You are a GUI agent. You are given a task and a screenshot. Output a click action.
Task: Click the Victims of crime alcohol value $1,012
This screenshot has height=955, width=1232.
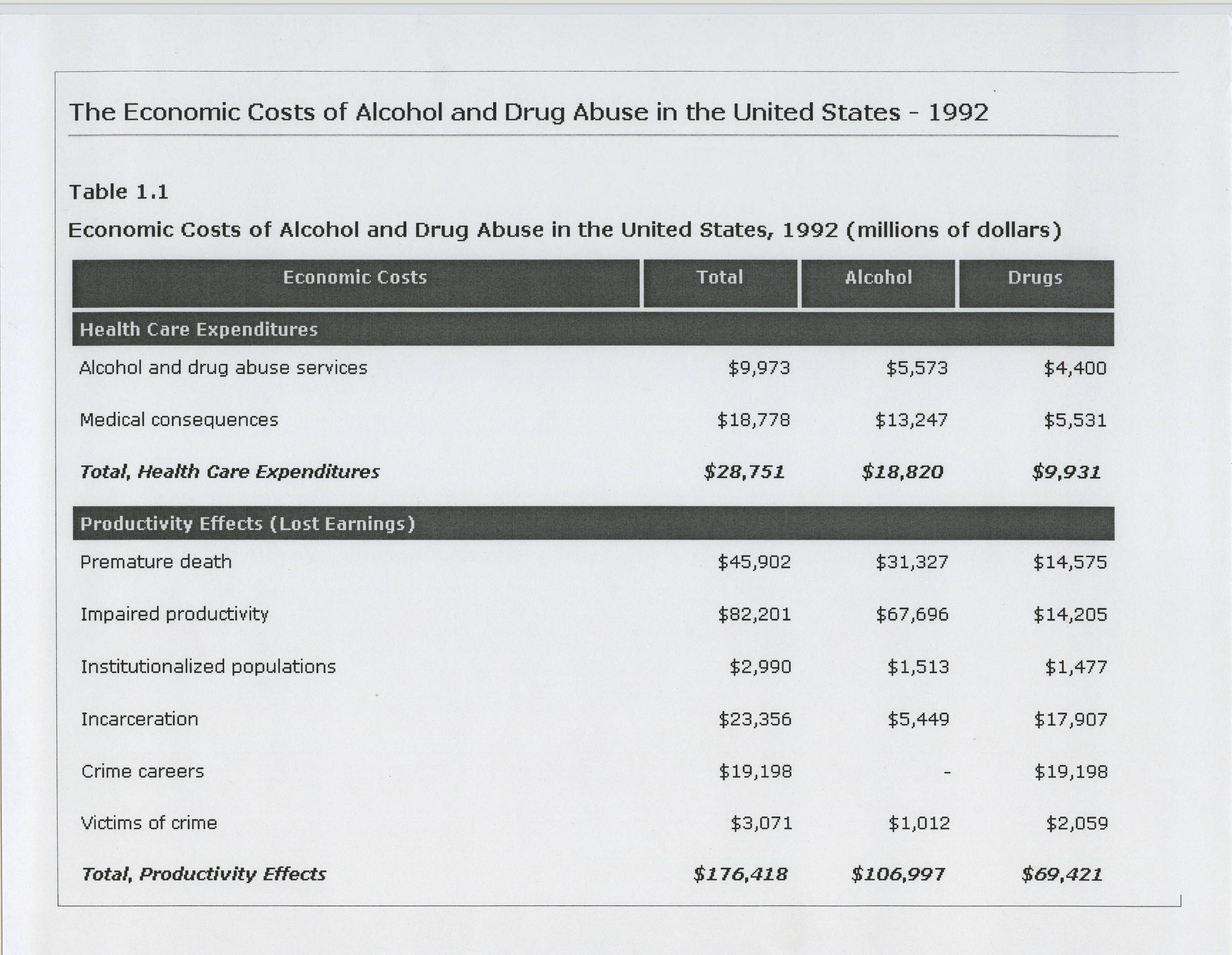919,824
